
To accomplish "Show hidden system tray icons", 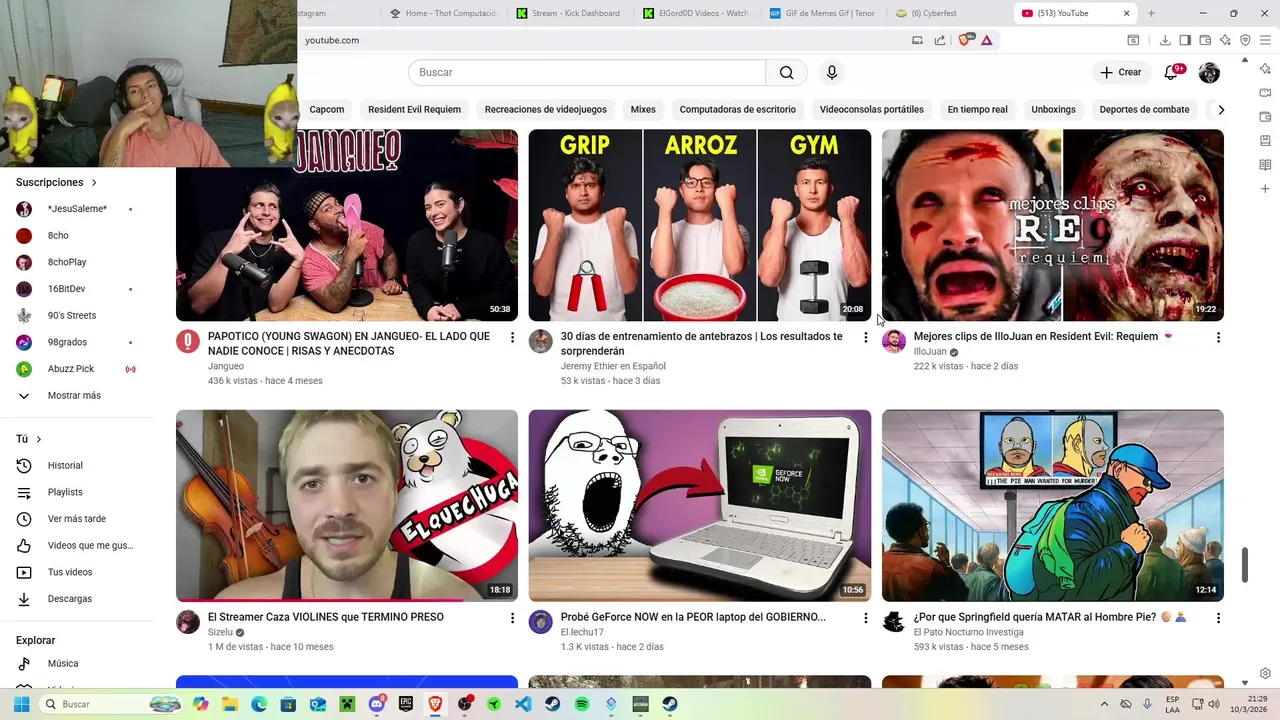I will point(1104,704).
